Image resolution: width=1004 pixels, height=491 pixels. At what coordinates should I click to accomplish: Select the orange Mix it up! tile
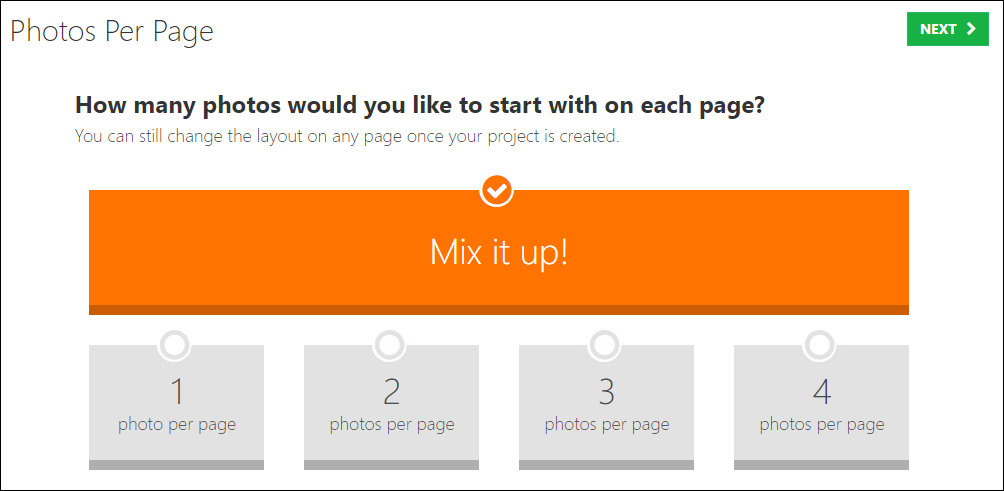point(499,252)
